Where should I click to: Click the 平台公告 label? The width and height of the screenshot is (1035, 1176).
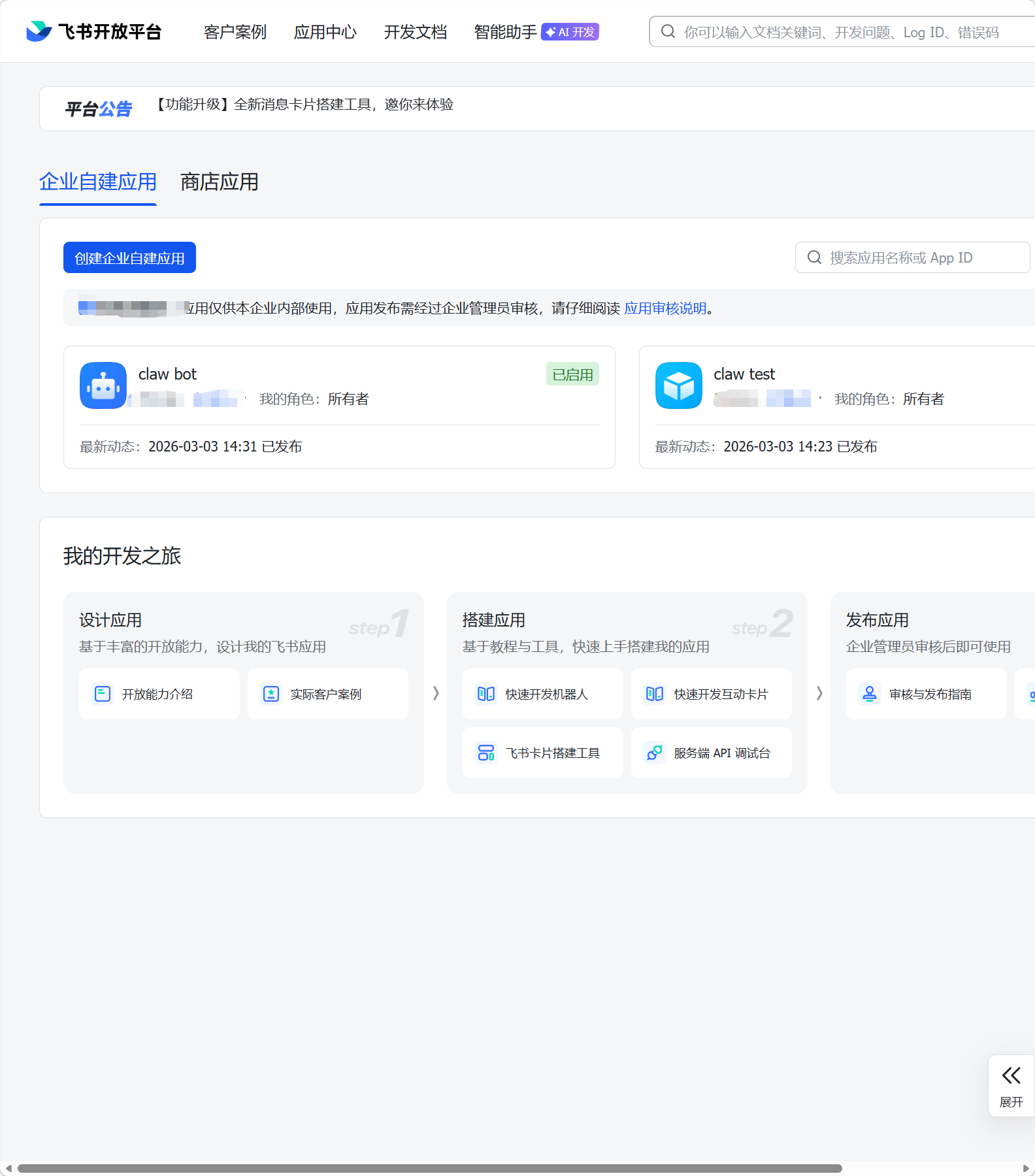(98, 108)
